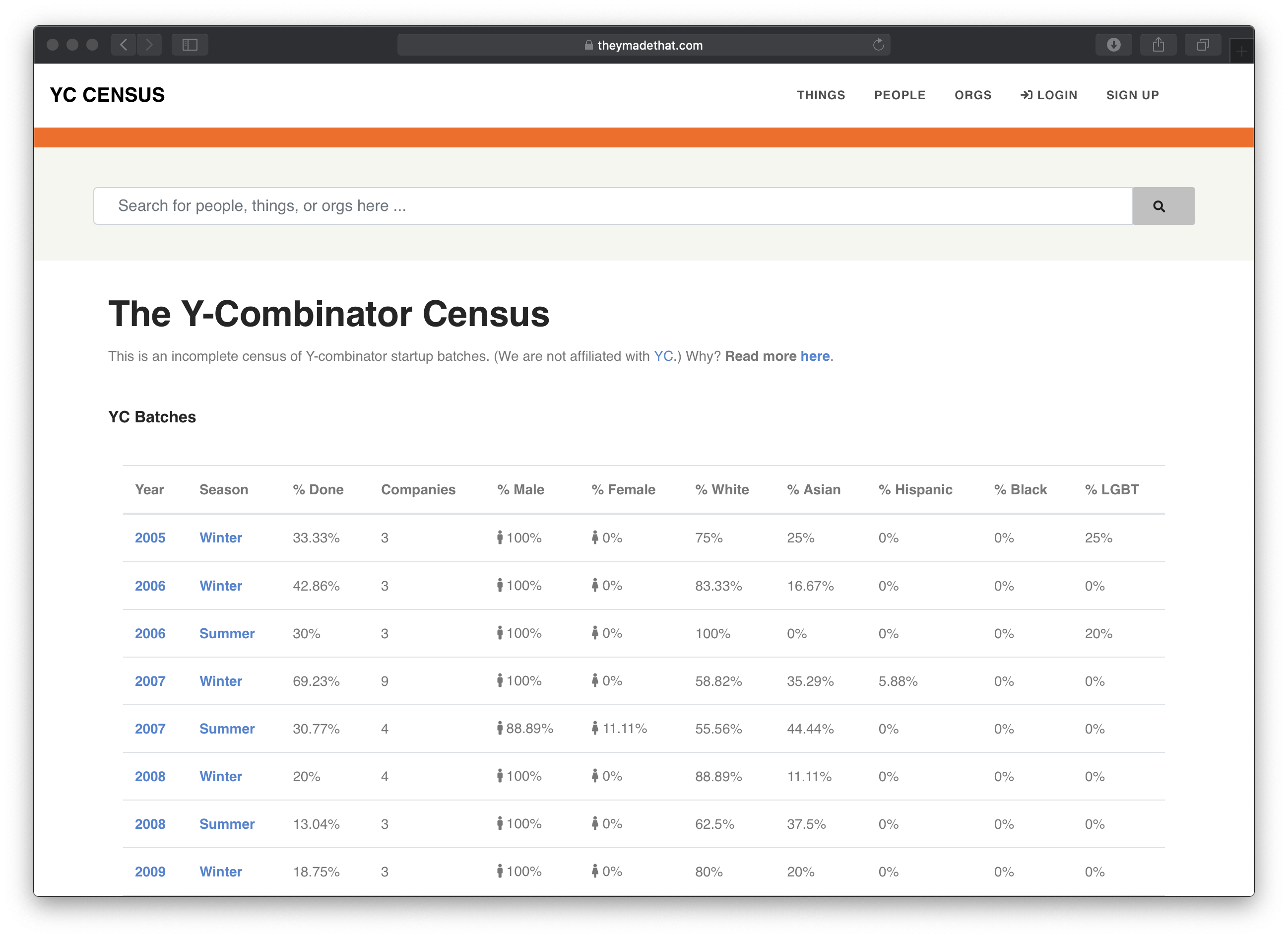Toggle the Safari sidebar button
Screen dimensions: 1288x938
(x=190, y=45)
